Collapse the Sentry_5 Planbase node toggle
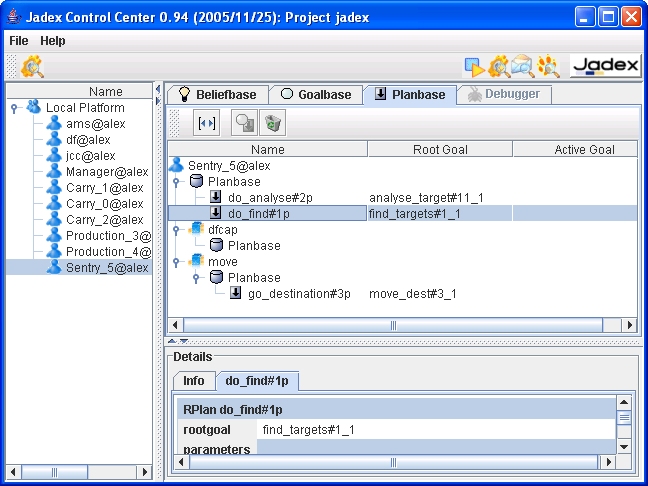 click(176, 182)
